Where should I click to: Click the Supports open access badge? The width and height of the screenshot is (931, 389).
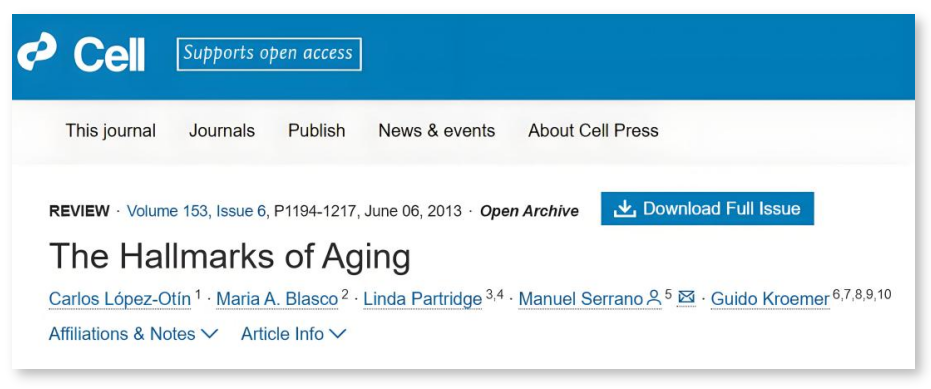pos(269,54)
